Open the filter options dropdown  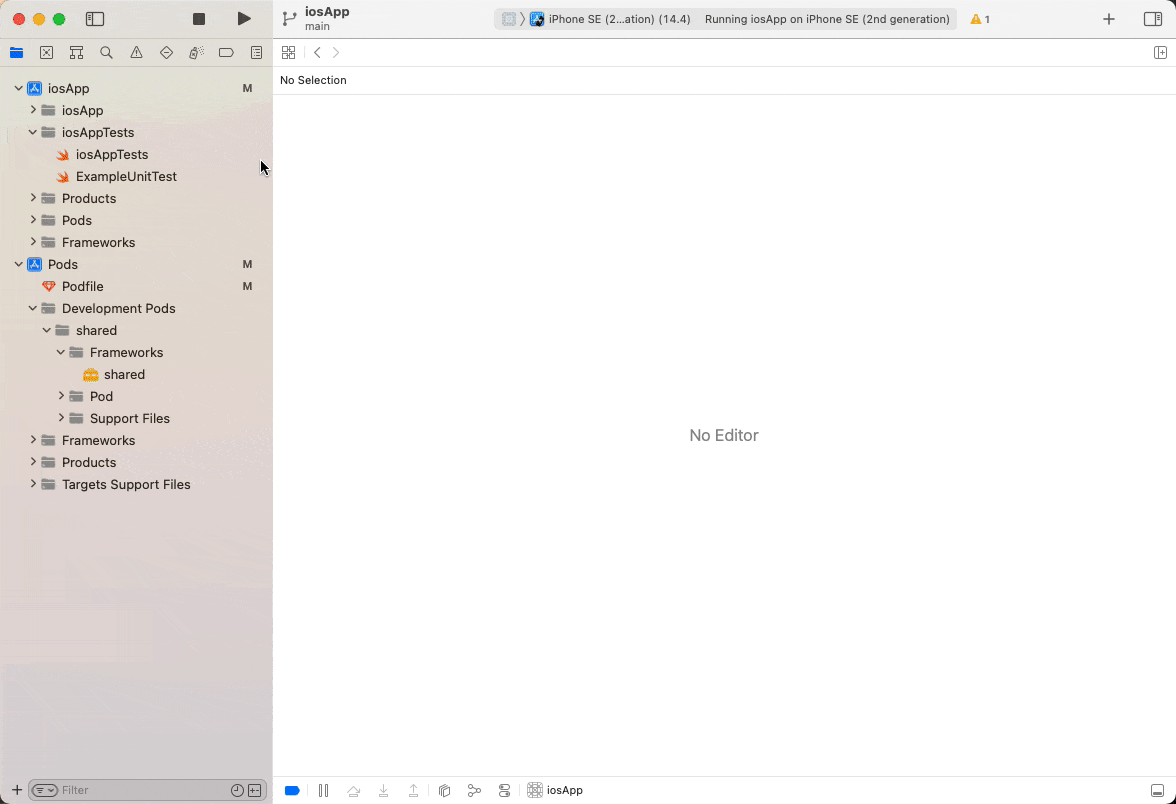pos(45,790)
